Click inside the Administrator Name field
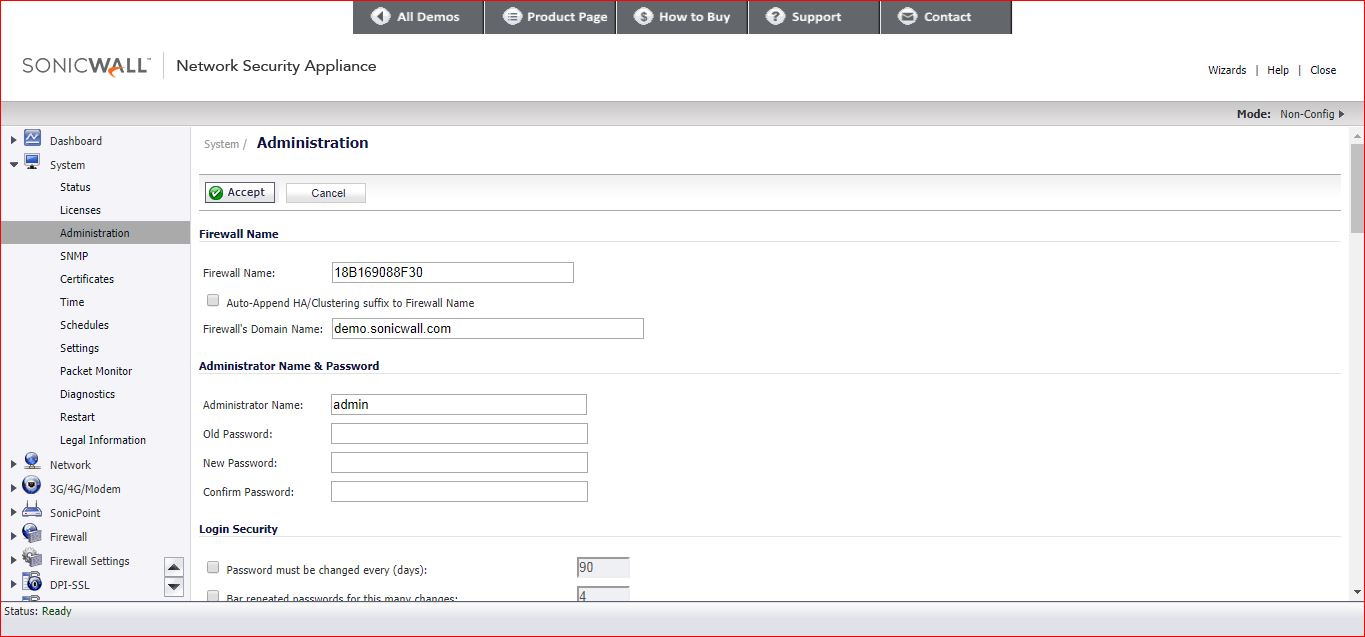1365x637 pixels. tap(458, 404)
